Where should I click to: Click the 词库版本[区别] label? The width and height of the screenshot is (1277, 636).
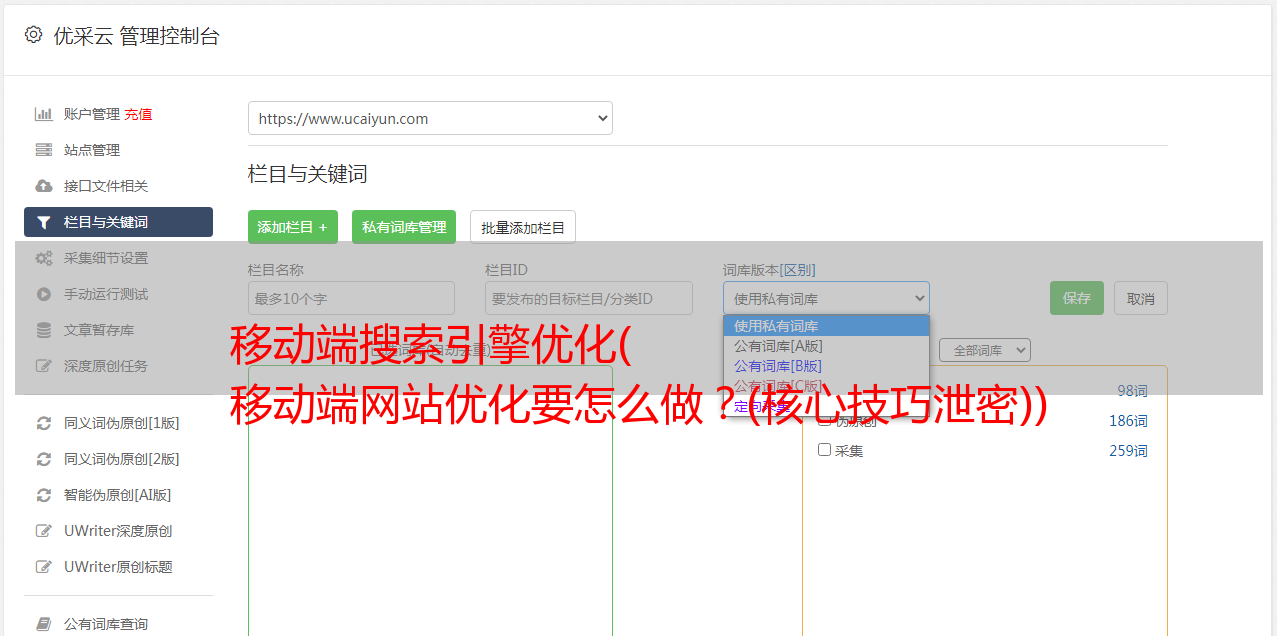pyautogui.click(x=769, y=270)
